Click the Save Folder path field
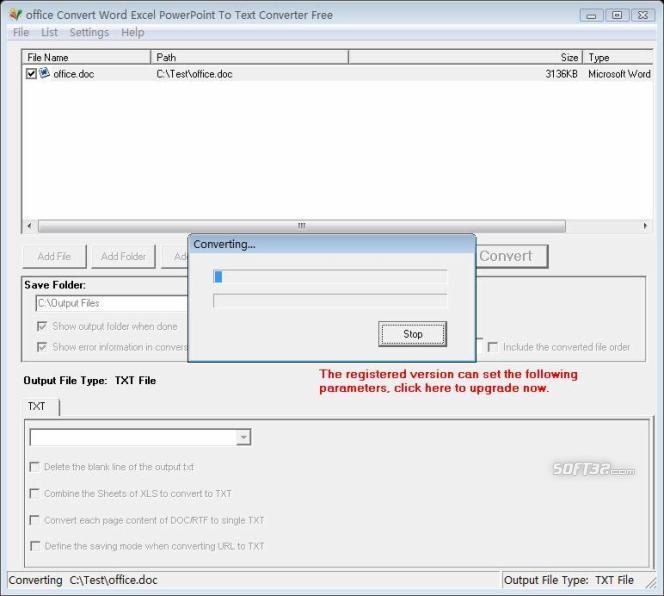The height and width of the screenshot is (596, 664). click(x=110, y=303)
